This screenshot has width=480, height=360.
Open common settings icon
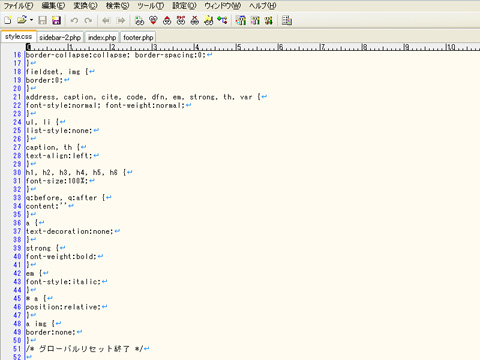pos(269,21)
